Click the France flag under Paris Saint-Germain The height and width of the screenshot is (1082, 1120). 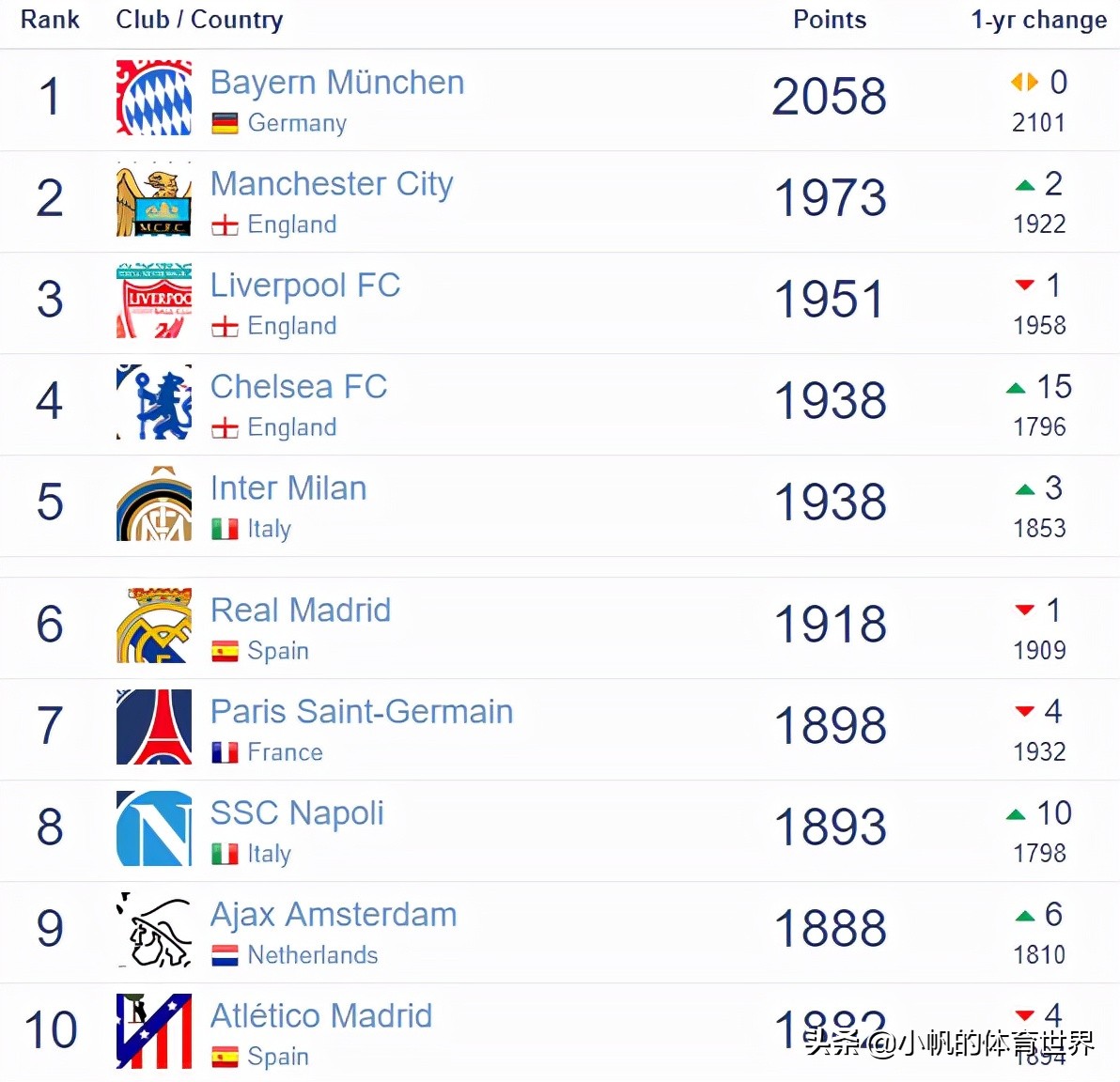point(225,752)
